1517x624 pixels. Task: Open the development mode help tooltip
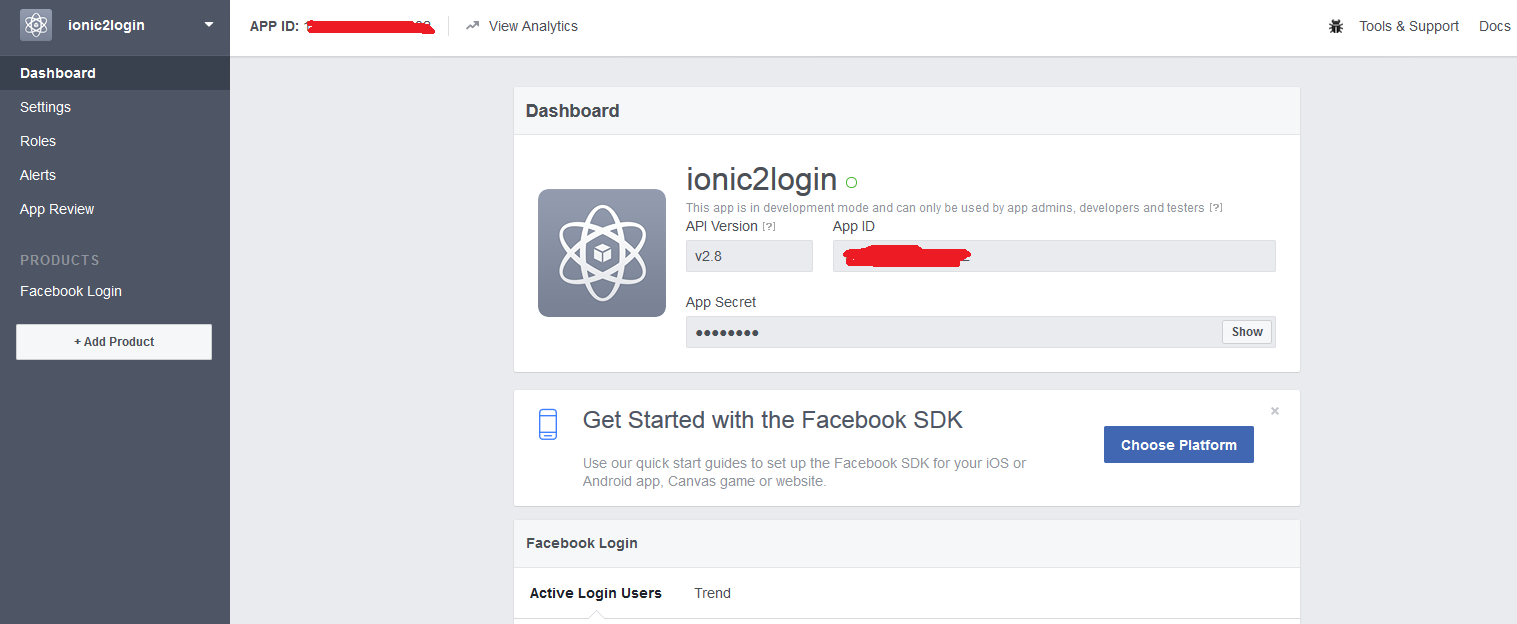tap(1214, 207)
